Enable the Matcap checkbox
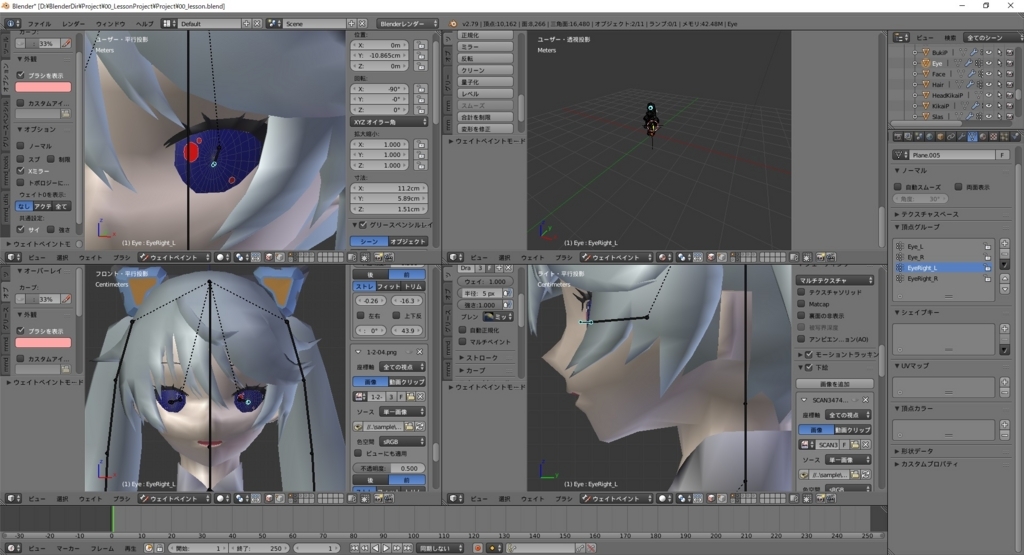Viewport: 1024px width, 555px height. [x=801, y=304]
